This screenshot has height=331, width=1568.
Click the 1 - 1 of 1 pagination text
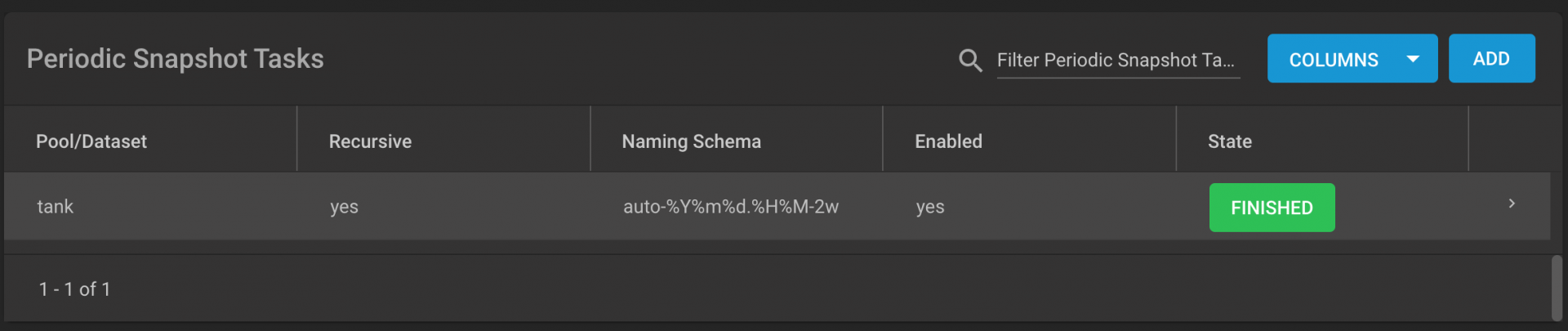tap(74, 289)
